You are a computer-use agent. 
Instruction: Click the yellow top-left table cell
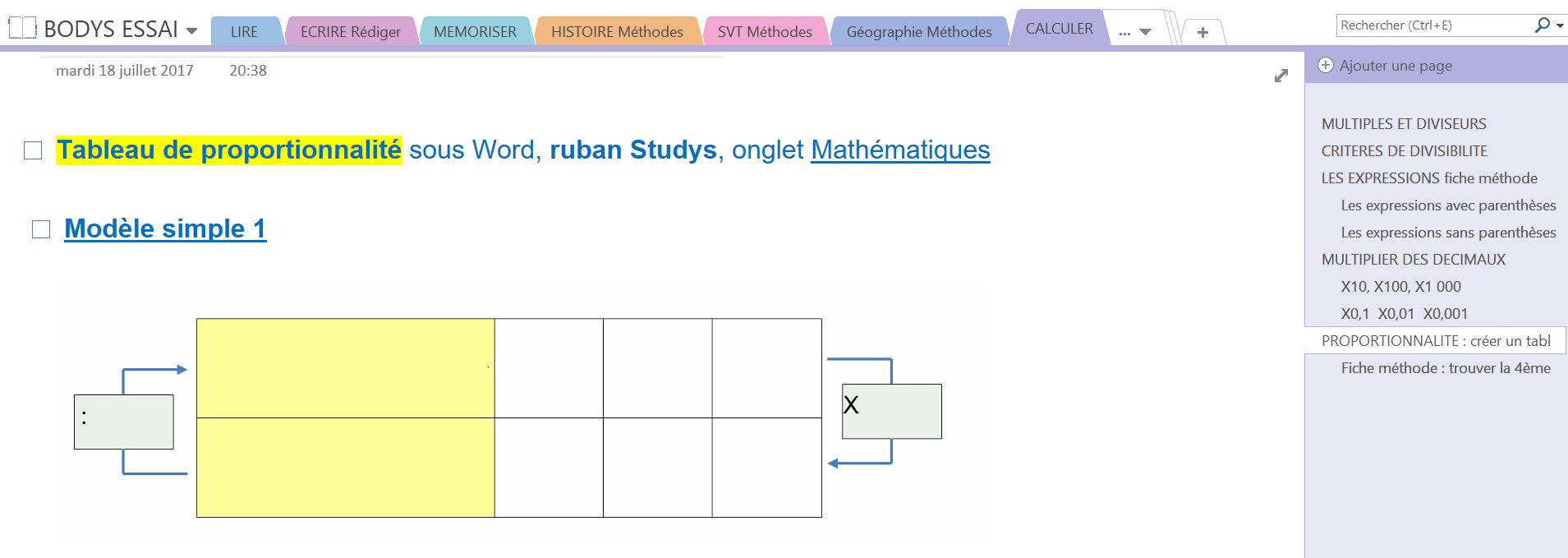[345, 367]
